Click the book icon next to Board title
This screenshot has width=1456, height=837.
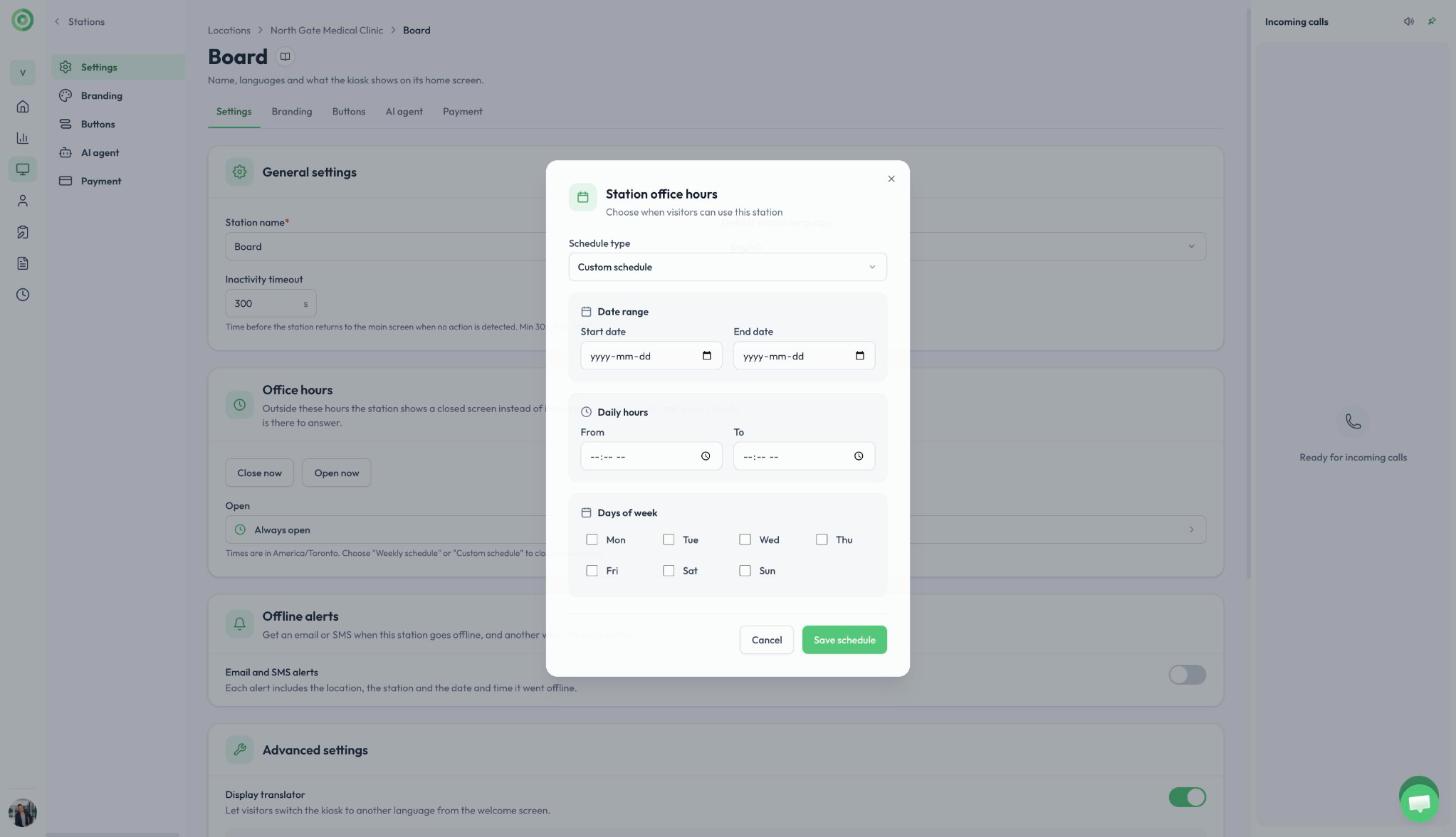click(285, 57)
